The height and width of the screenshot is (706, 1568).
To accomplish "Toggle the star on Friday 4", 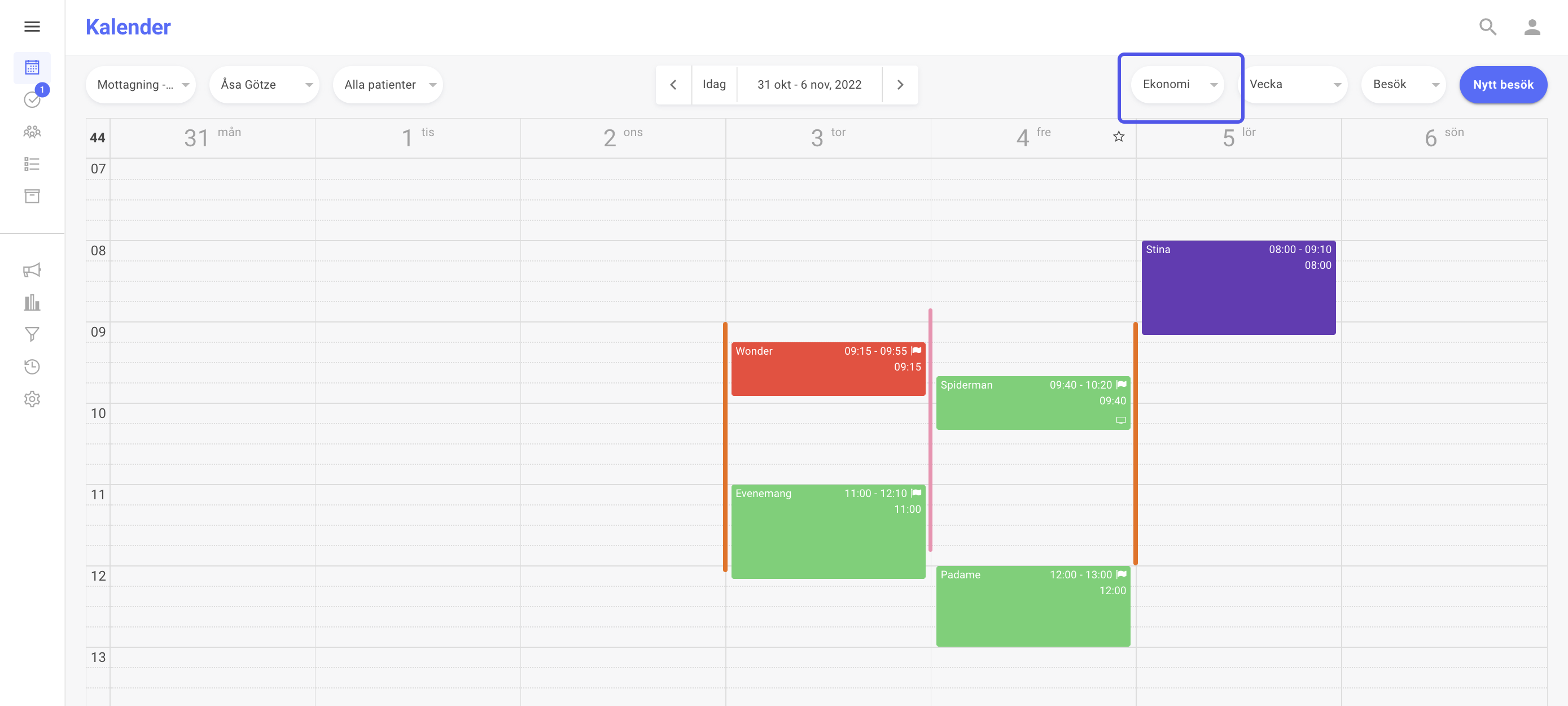I will coord(1118,137).
